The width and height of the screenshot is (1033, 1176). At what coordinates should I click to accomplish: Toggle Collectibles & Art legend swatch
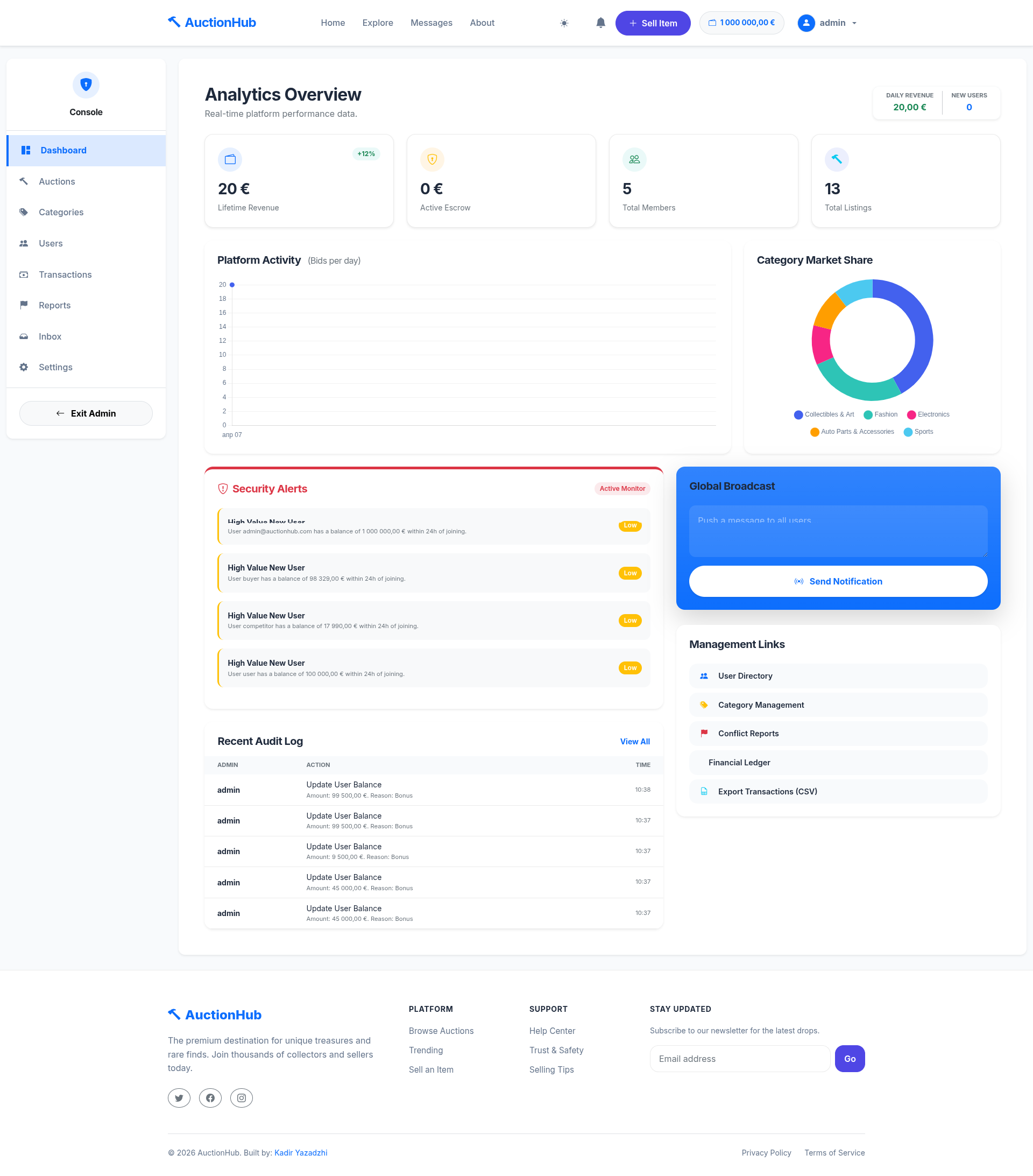click(798, 415)
